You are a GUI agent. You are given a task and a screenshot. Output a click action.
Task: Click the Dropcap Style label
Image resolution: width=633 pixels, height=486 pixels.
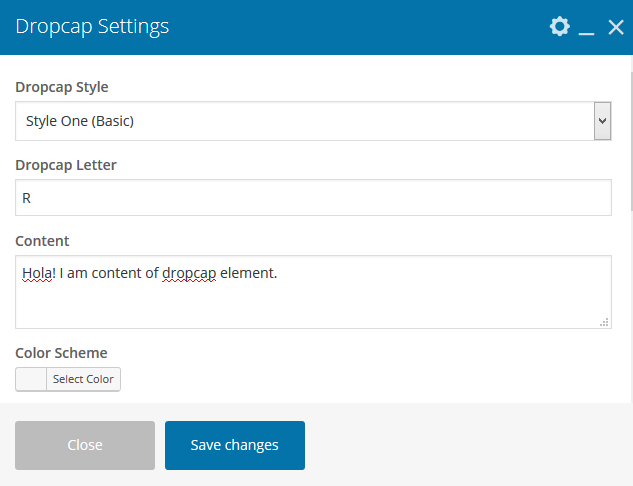(x=62, y=87)
